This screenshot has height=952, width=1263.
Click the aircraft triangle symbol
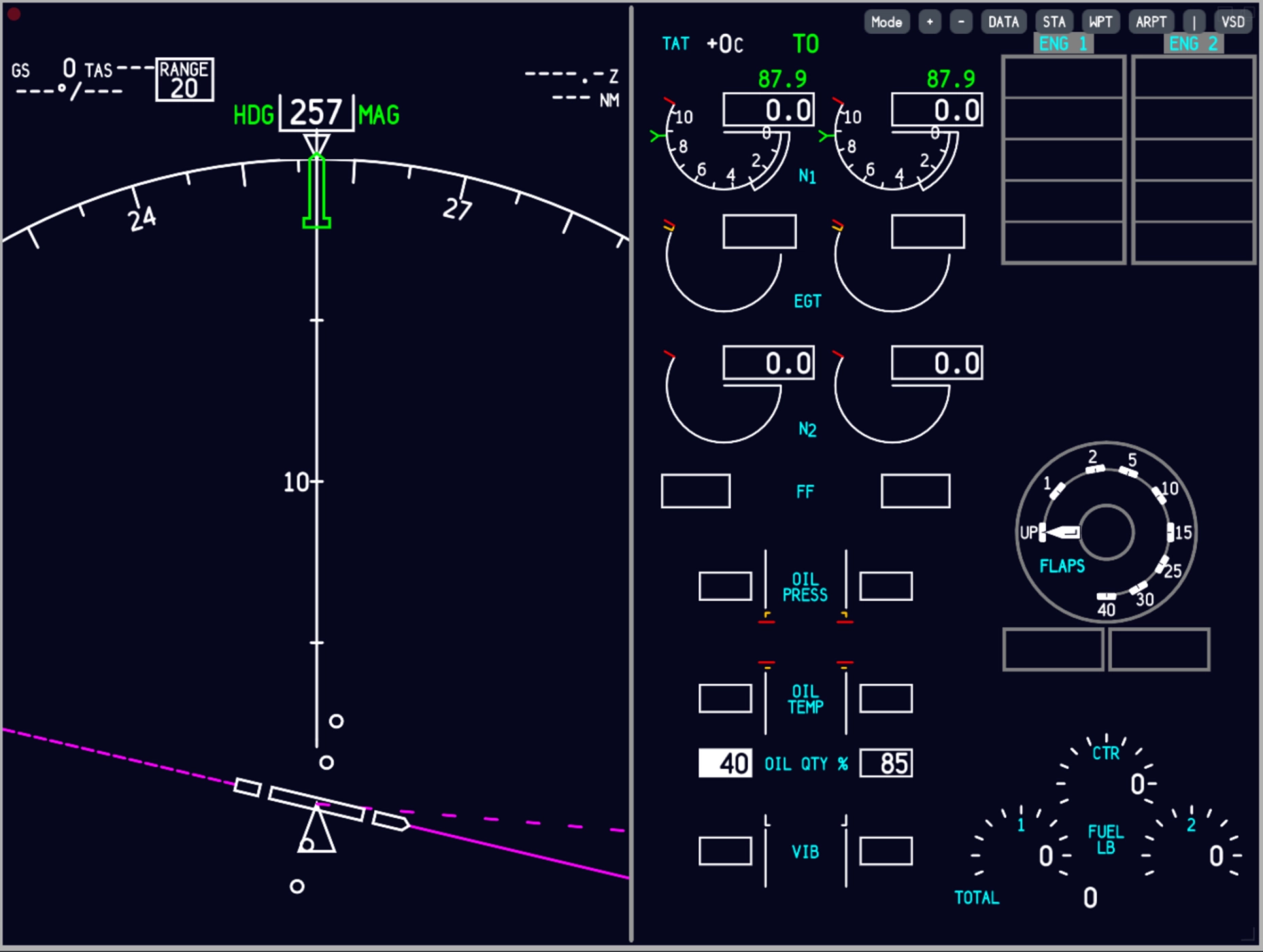coord(316,831)
